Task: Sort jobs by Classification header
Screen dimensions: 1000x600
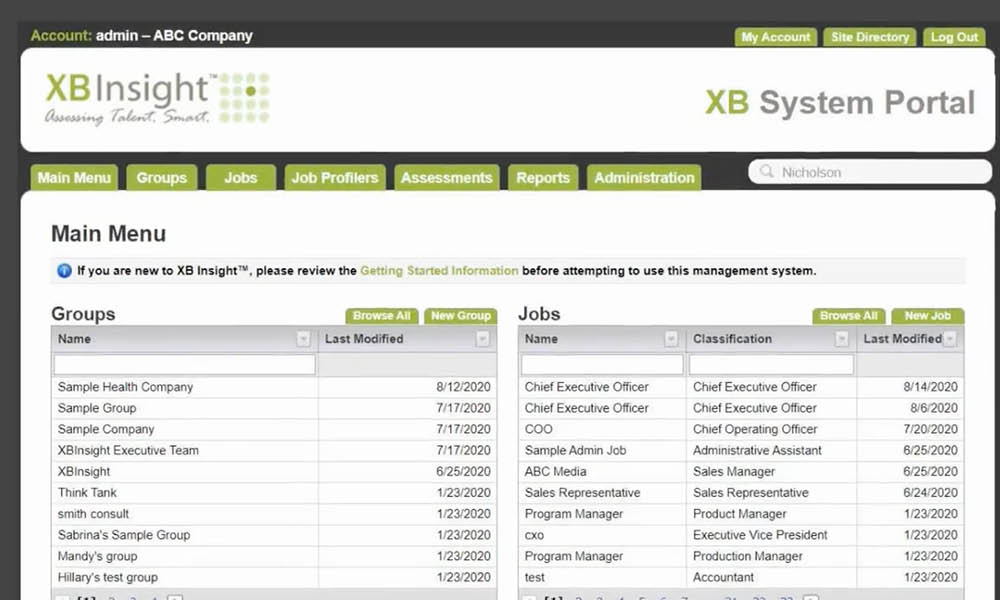Action: [732, 339]
